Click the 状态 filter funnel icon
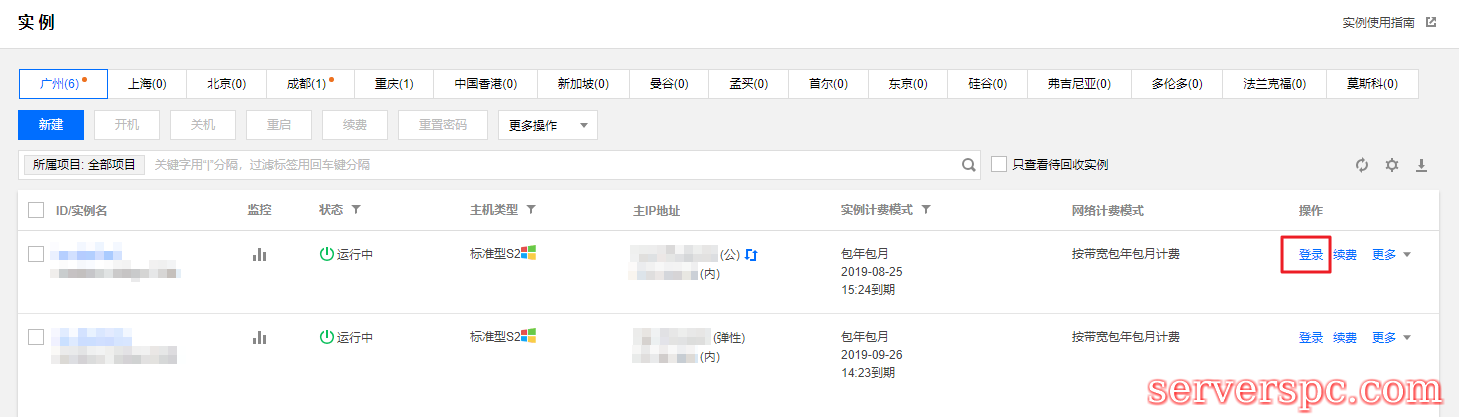Image resolution: width=1459 pixels, height=417 pixels. tap(355, 210)
